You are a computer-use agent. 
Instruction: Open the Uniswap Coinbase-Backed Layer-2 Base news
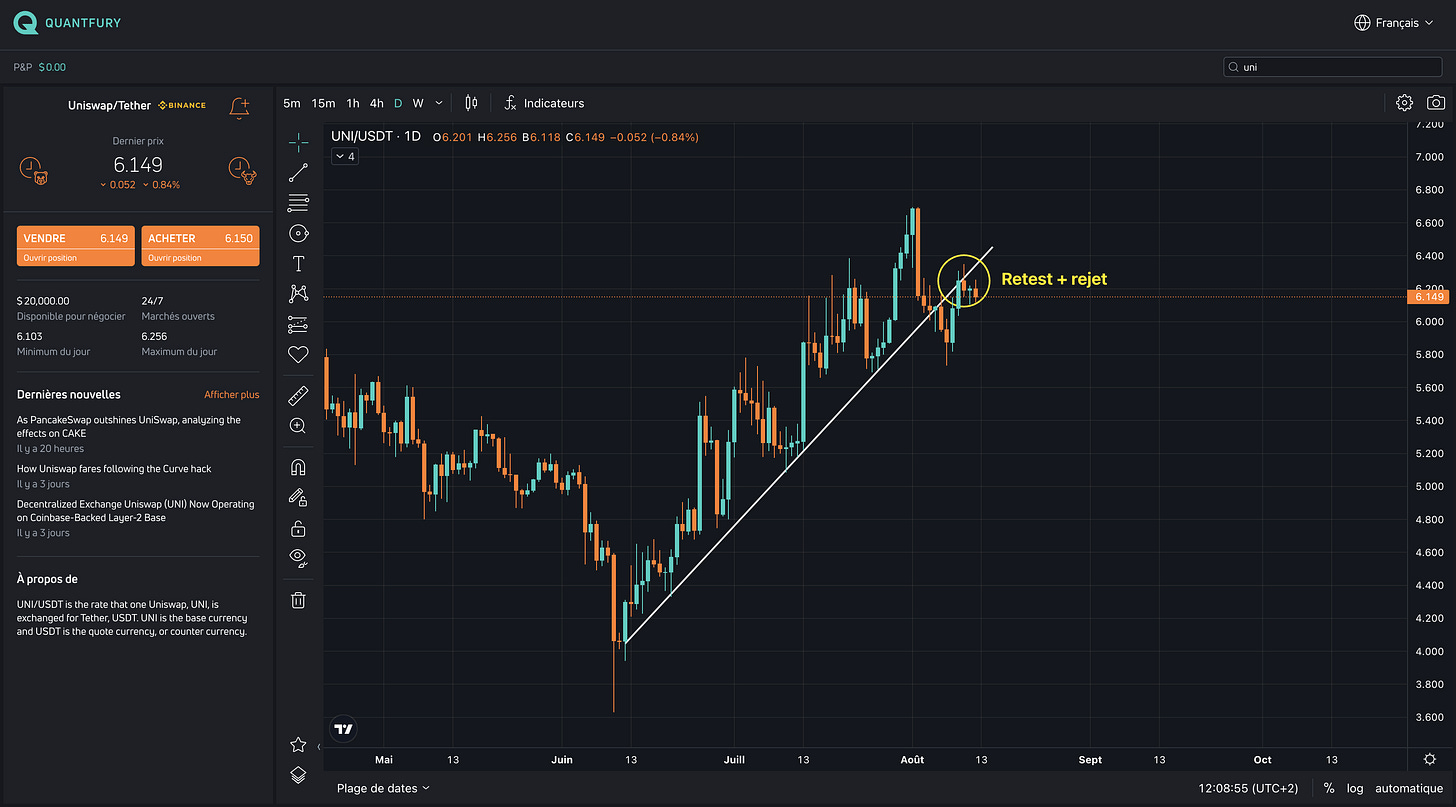[136, 511]
